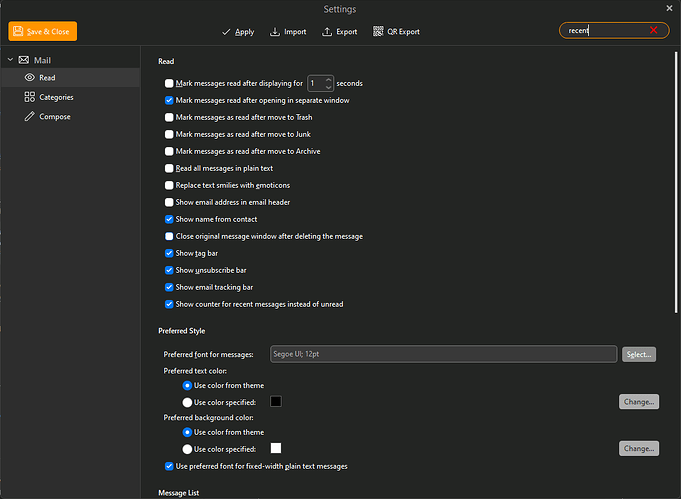Click the white background color swatch
The image size is (681, 499).
pyautogui.click(x=276, y=448)
